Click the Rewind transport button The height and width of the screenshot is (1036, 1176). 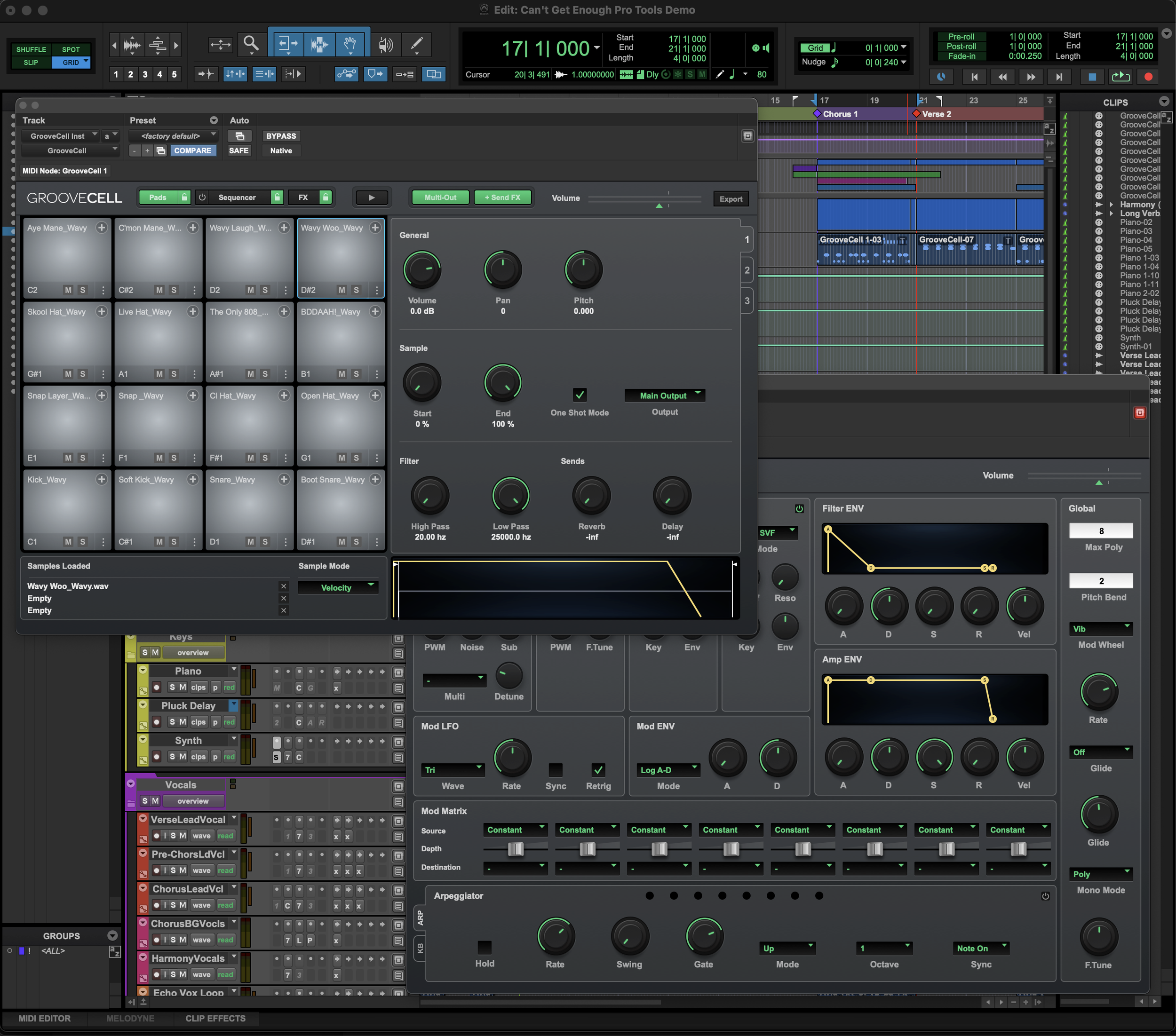pyautogui.click(x=1002, y=77)
